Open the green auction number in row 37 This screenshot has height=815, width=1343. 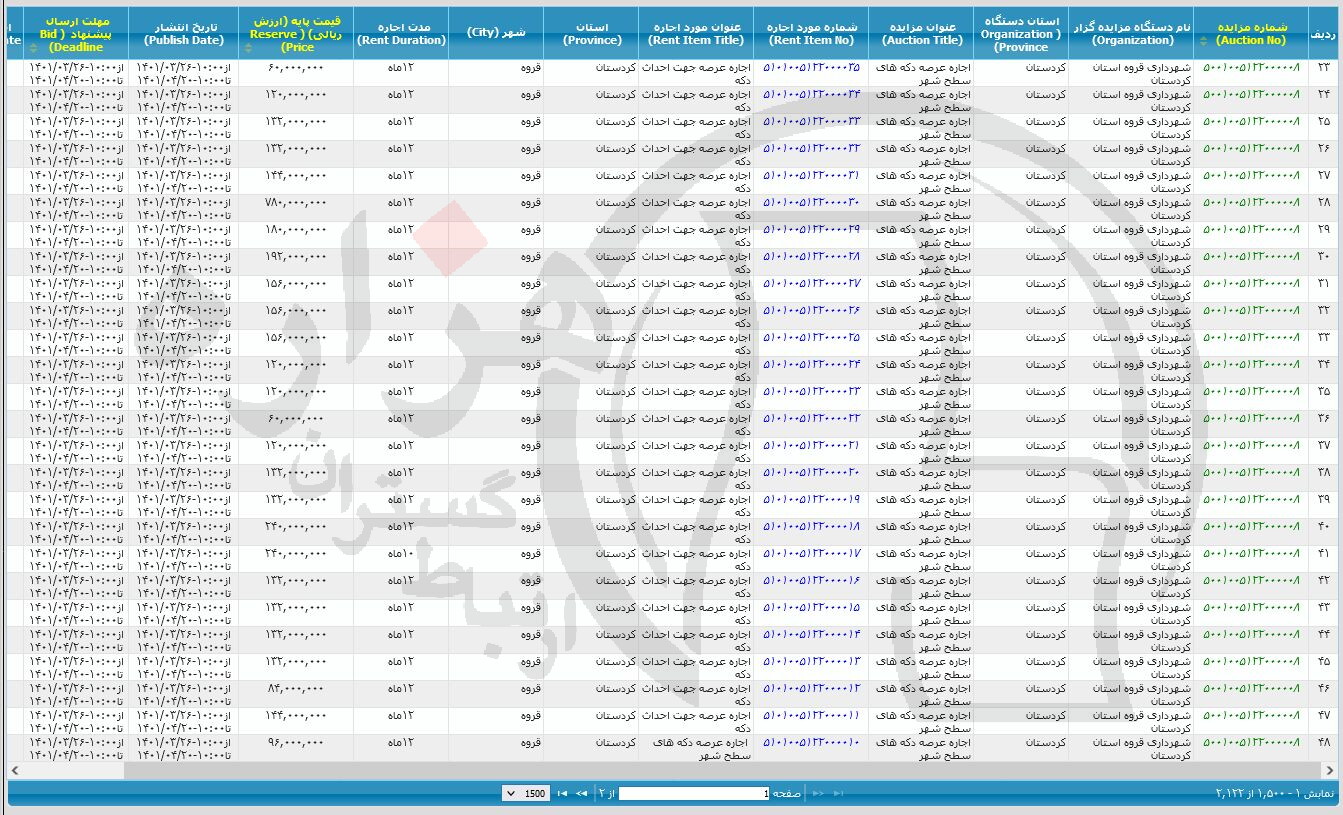coord(1251,446)
